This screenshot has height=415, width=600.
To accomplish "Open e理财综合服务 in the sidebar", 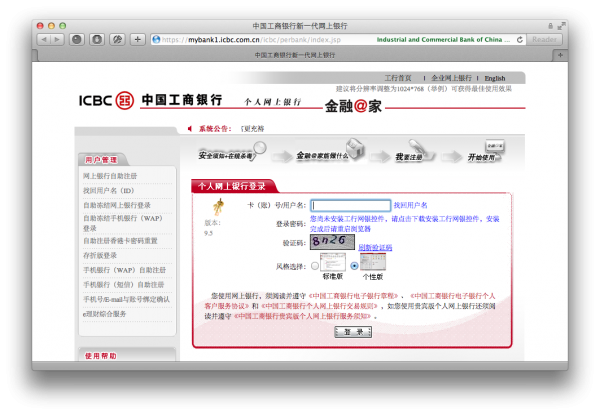I will click(104, 314).
